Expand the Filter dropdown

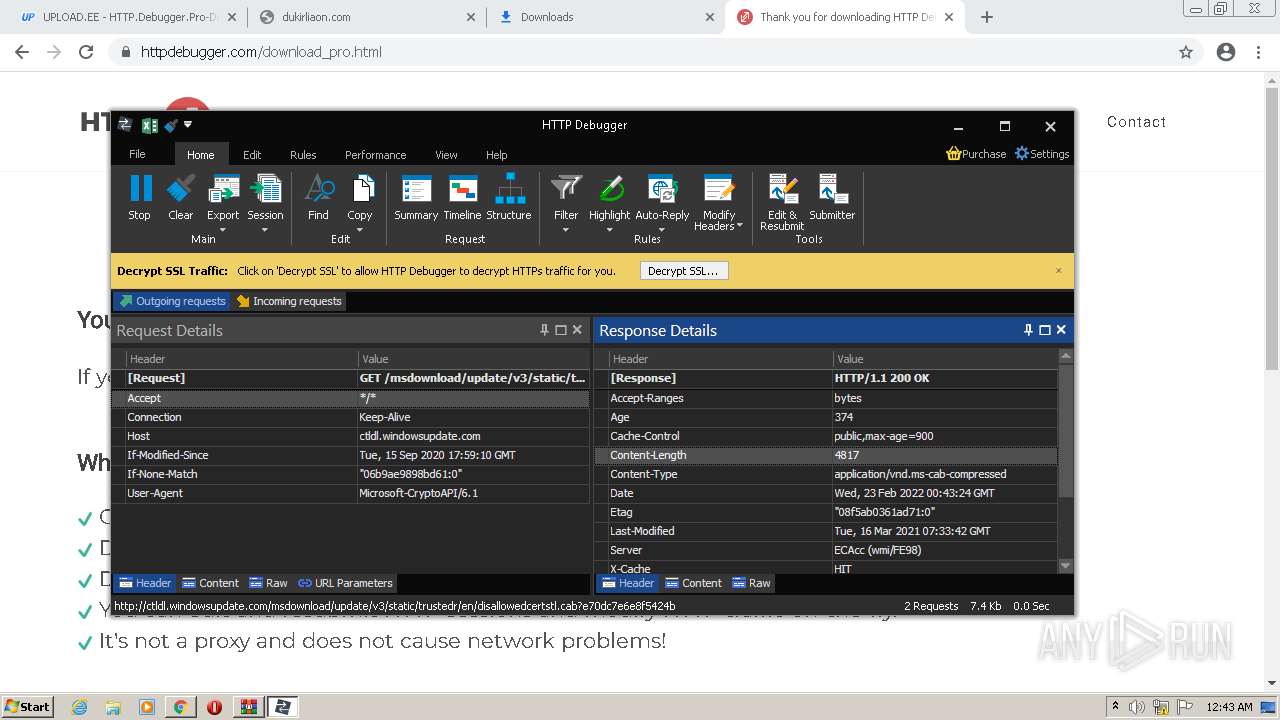click(x=566, y=229)
